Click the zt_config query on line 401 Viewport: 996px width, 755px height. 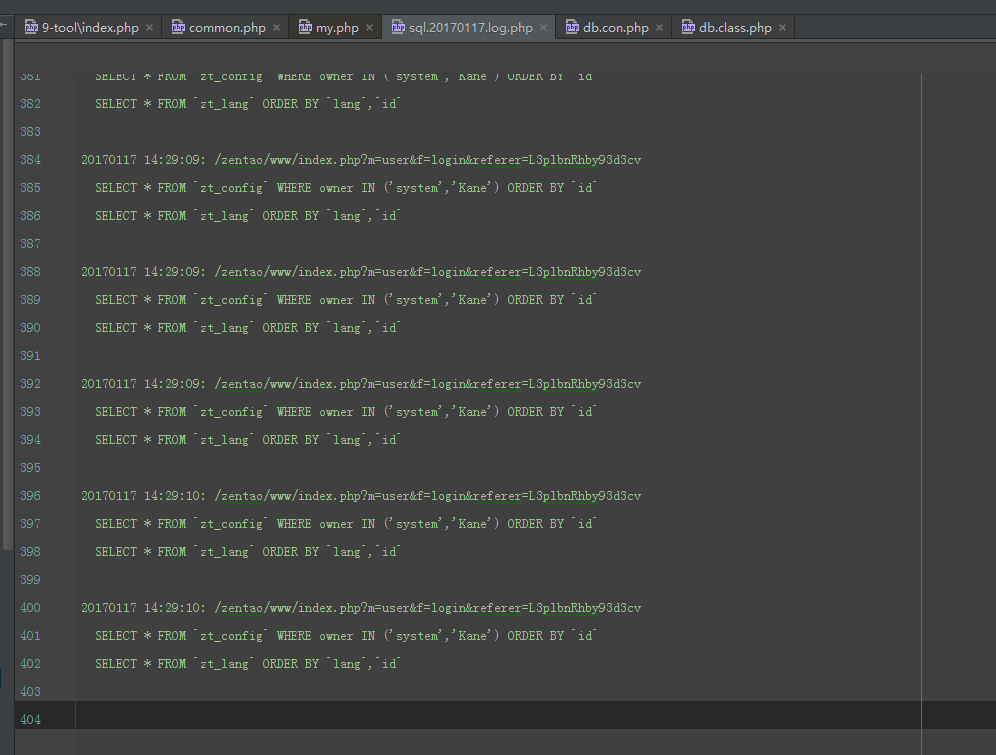[x=345, y=636]
